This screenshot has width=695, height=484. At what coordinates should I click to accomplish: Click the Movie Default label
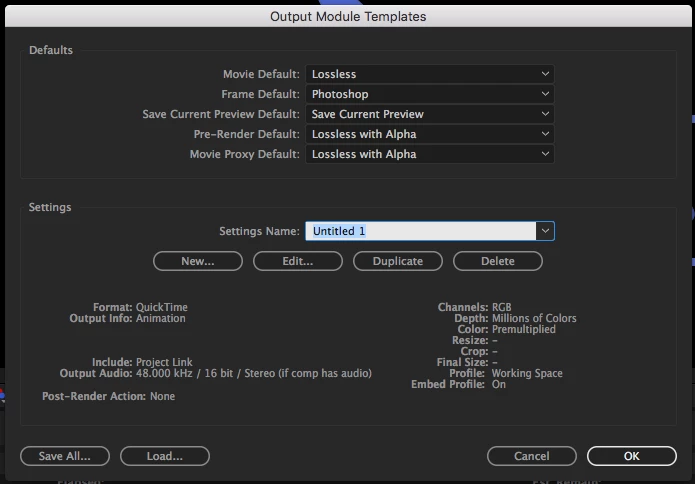pyautogui.click(x=262, y=74)
